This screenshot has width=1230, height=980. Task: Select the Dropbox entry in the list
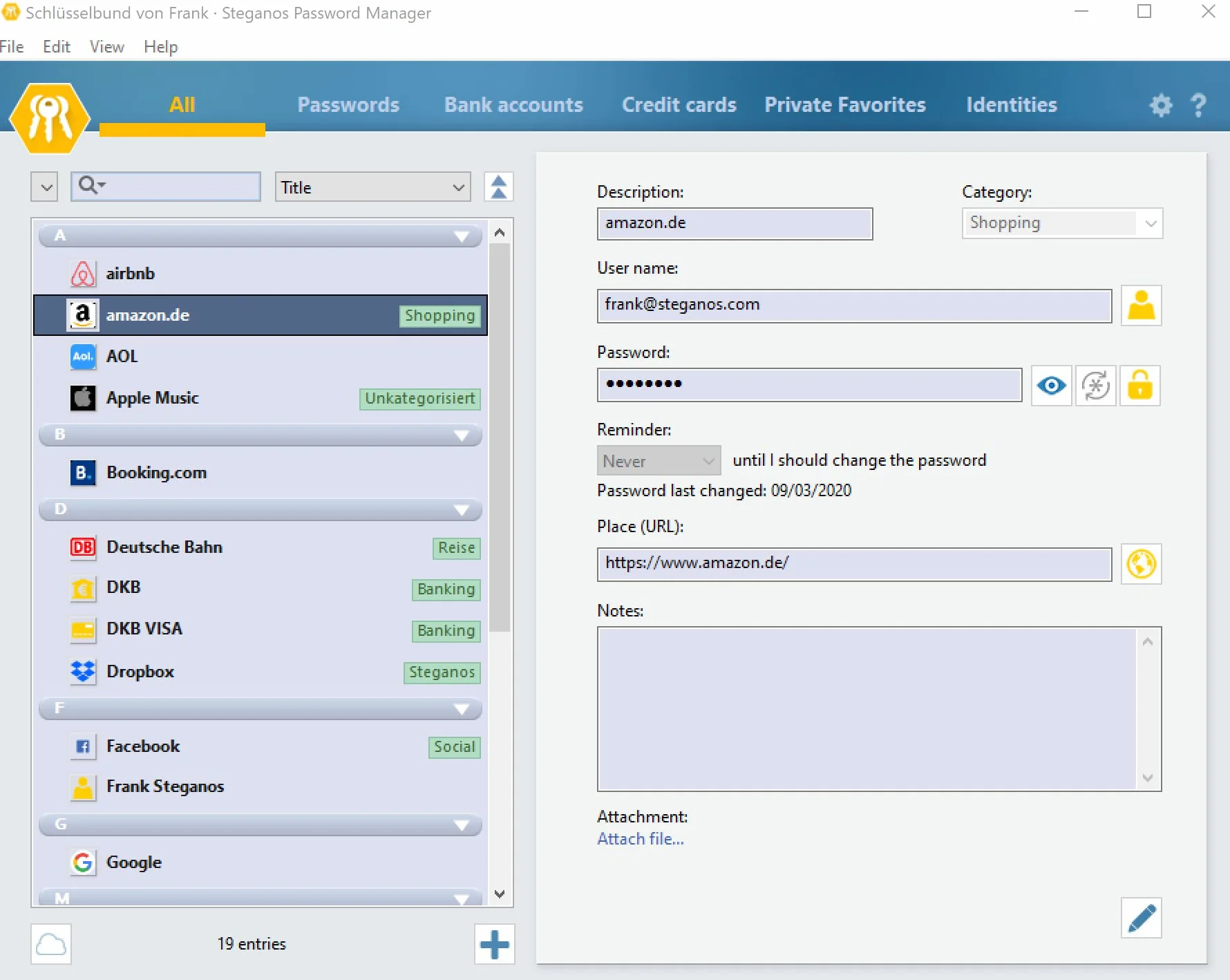click(x=260, y=672)
